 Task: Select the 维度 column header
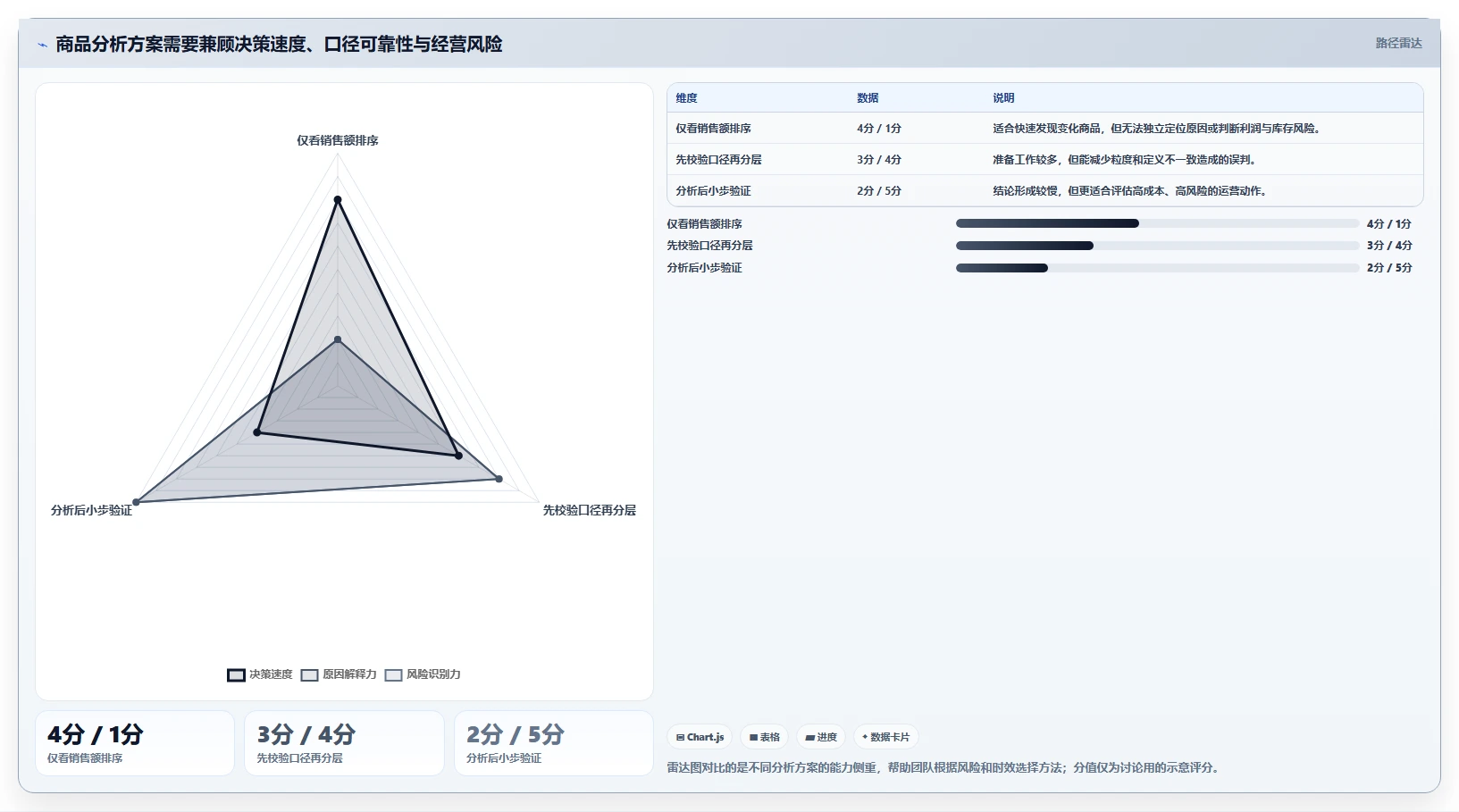686,98
